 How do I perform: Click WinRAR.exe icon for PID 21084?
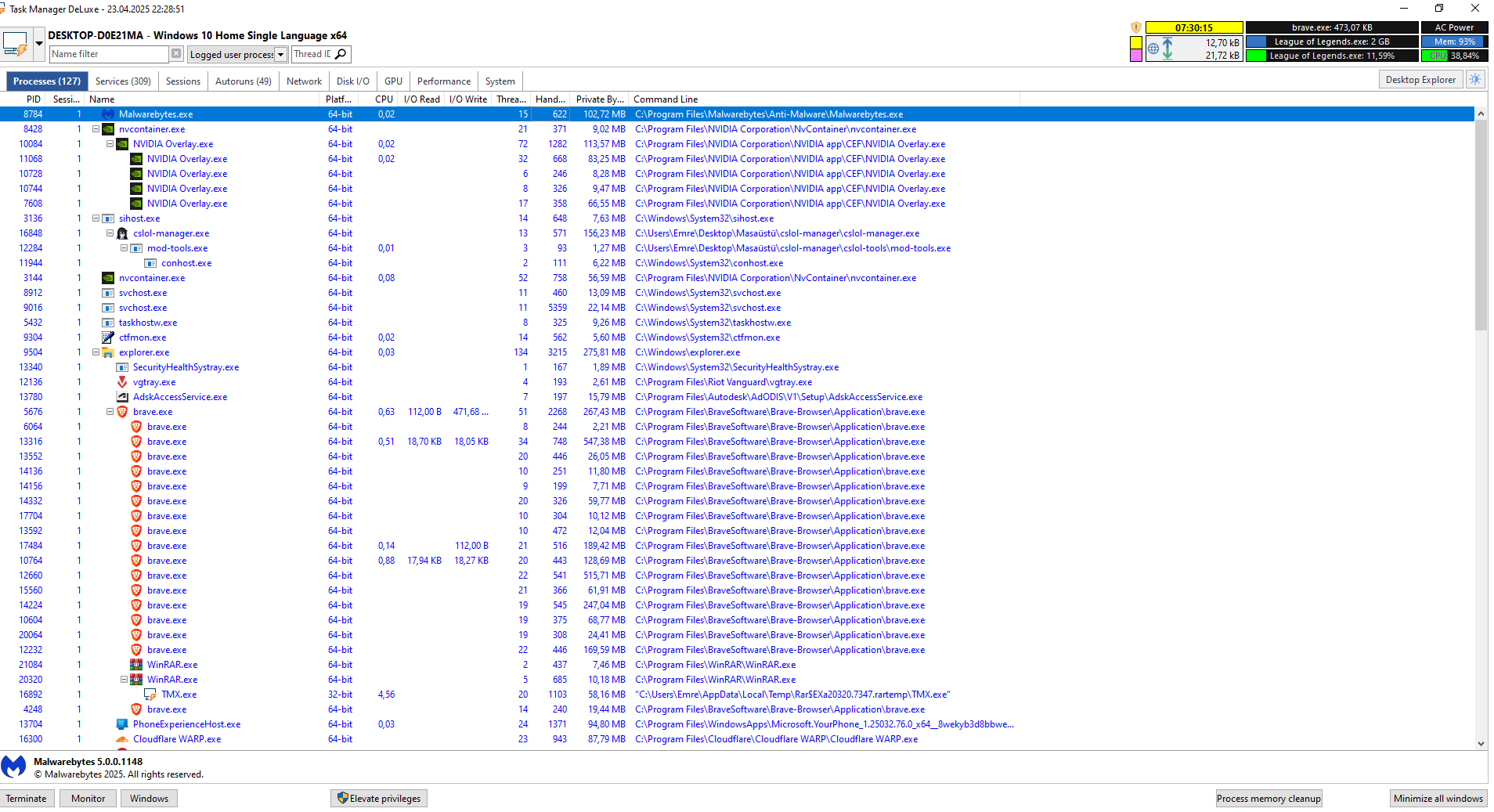(136, 665)
